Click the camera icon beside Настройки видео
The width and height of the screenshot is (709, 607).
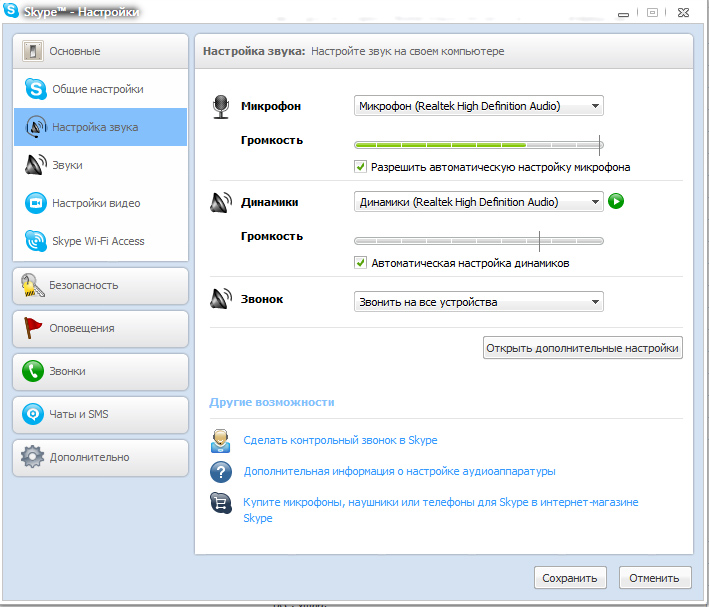click(36, 203)
